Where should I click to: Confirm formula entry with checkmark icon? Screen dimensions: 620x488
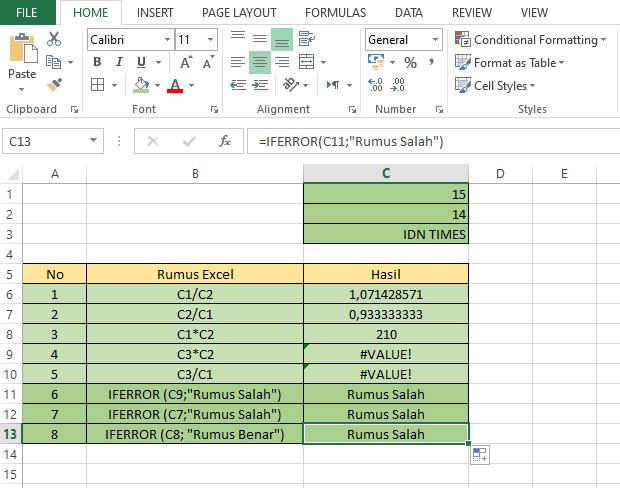pos(189,141)
